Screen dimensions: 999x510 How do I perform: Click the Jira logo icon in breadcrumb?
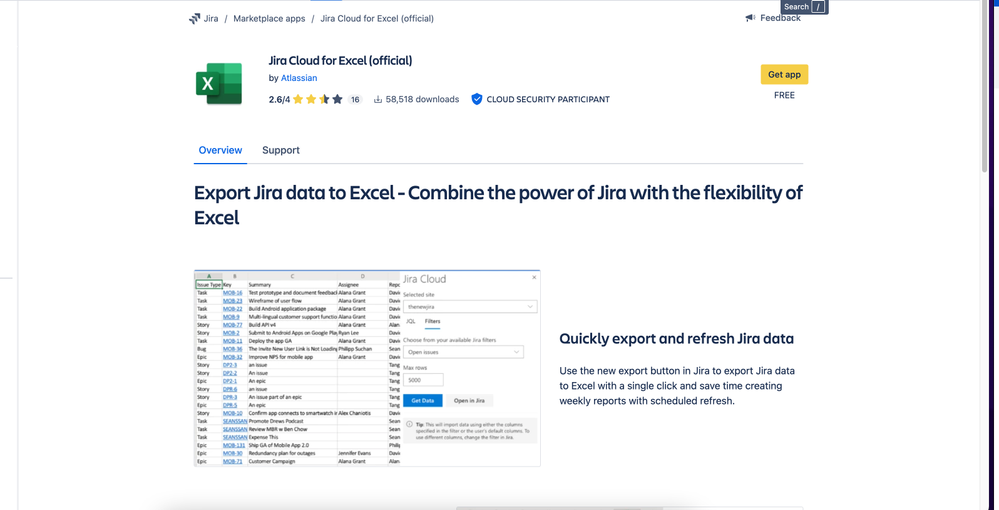click(194, 18)
